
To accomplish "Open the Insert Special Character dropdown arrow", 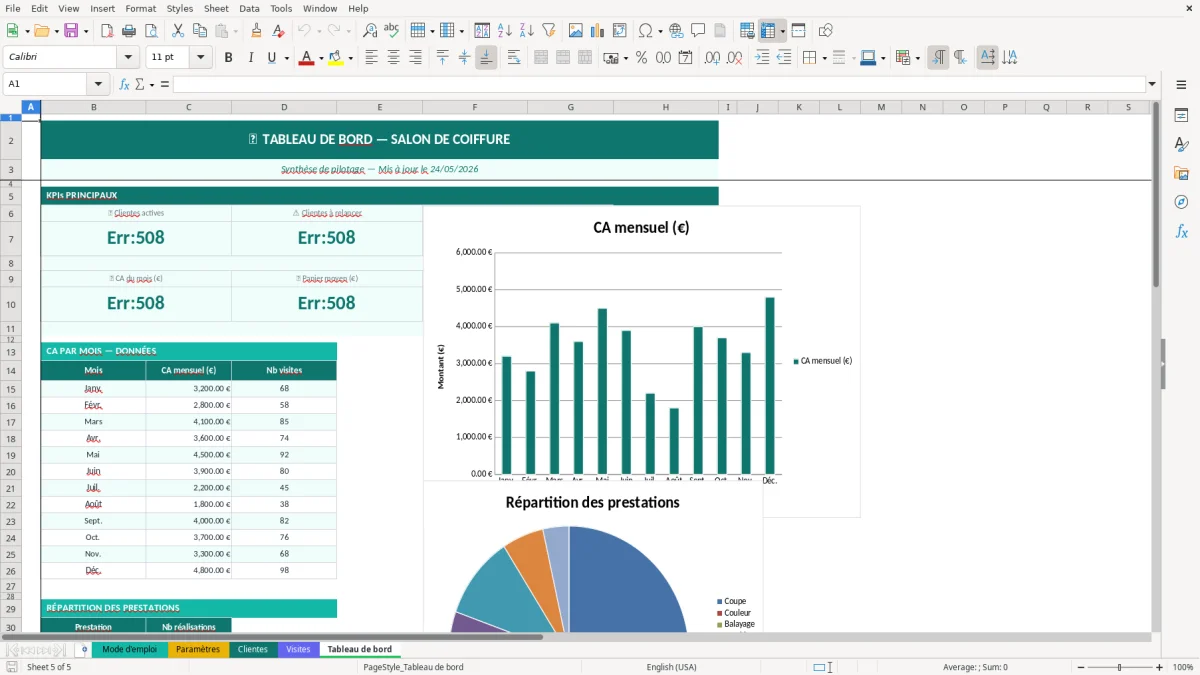I will tap(660, 31).
